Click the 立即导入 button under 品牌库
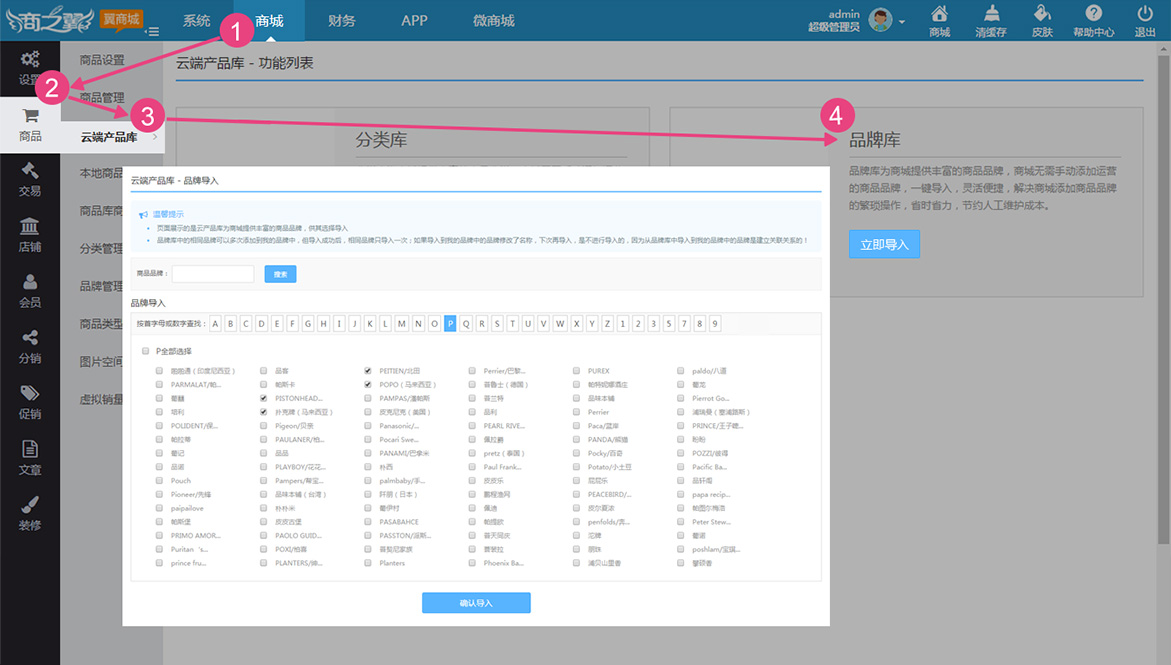 (x=884, y=244)
